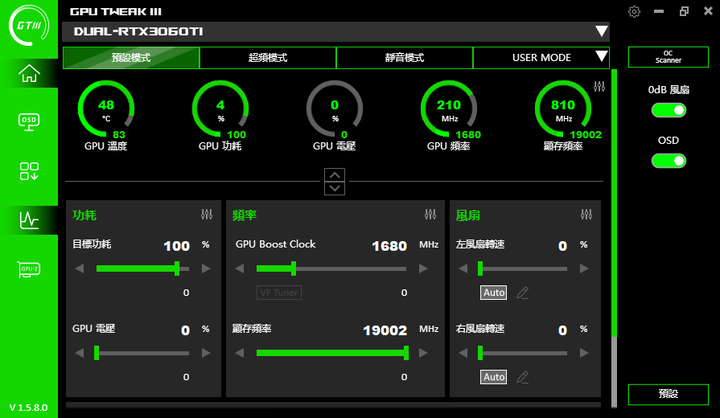Increase 左風扇轉速 with right arrow
This screenshot has width=720, height=418.
584,268
